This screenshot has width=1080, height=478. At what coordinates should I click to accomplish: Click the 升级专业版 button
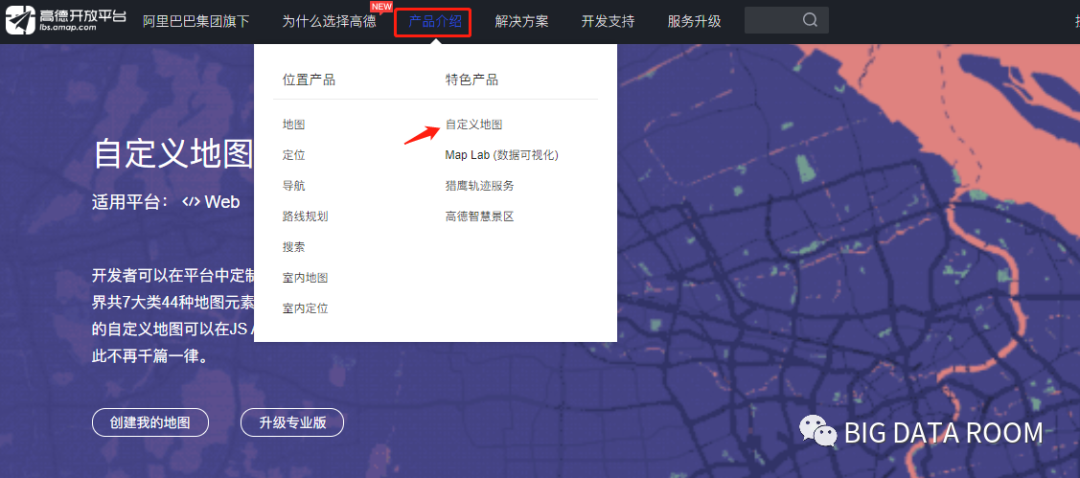(292, 422)
